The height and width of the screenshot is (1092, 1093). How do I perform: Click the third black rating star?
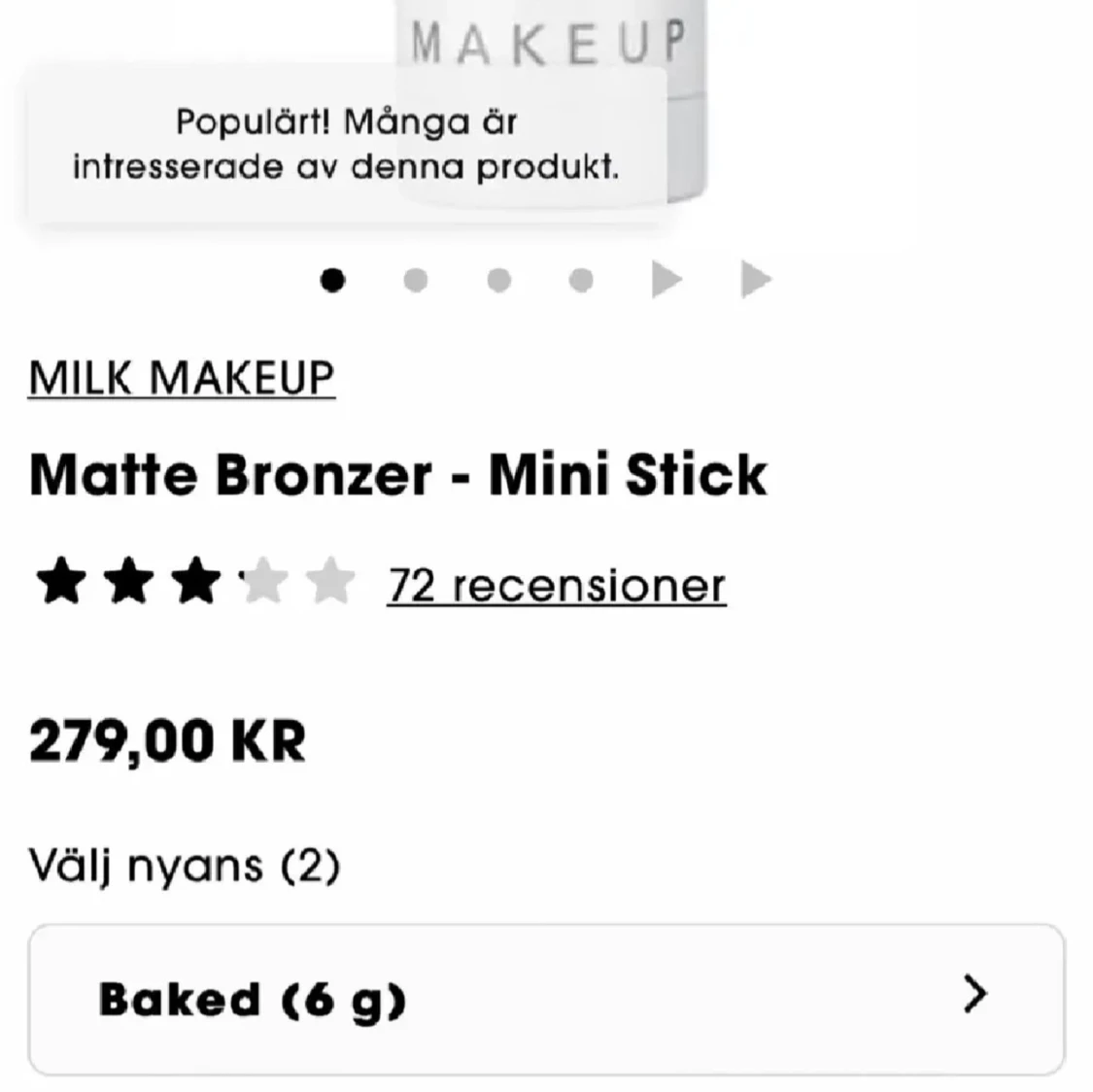pyautogui.click(x=196, y=581)
